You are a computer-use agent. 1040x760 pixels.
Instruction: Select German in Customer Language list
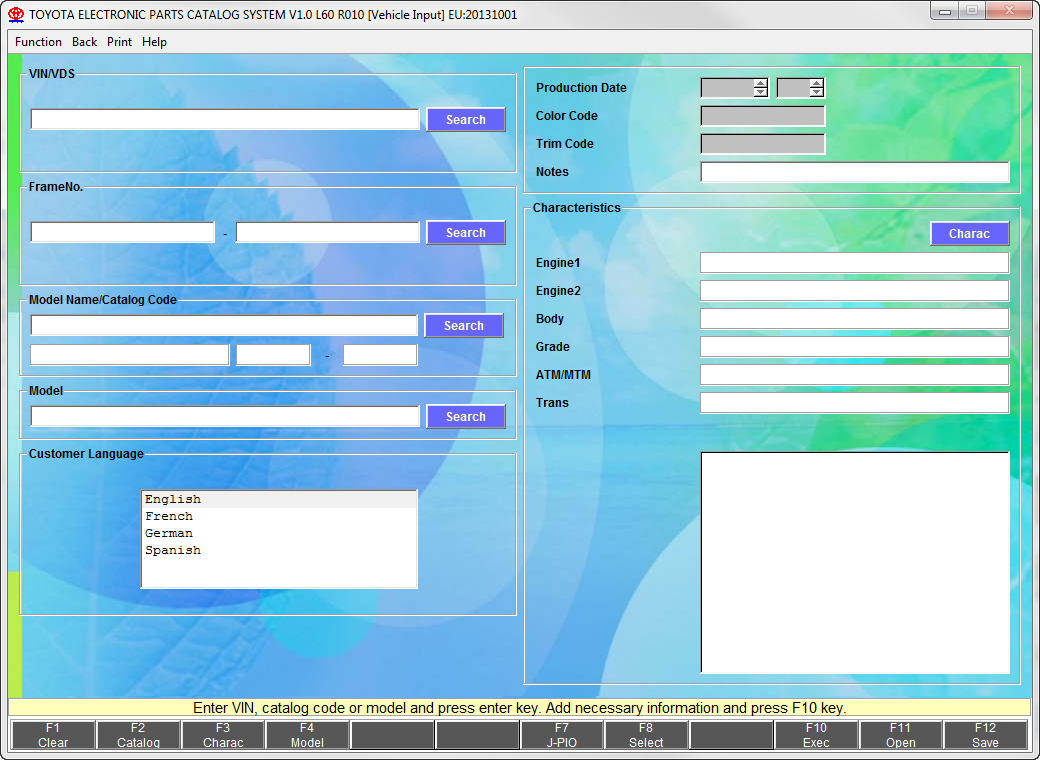tap(279, 533)
